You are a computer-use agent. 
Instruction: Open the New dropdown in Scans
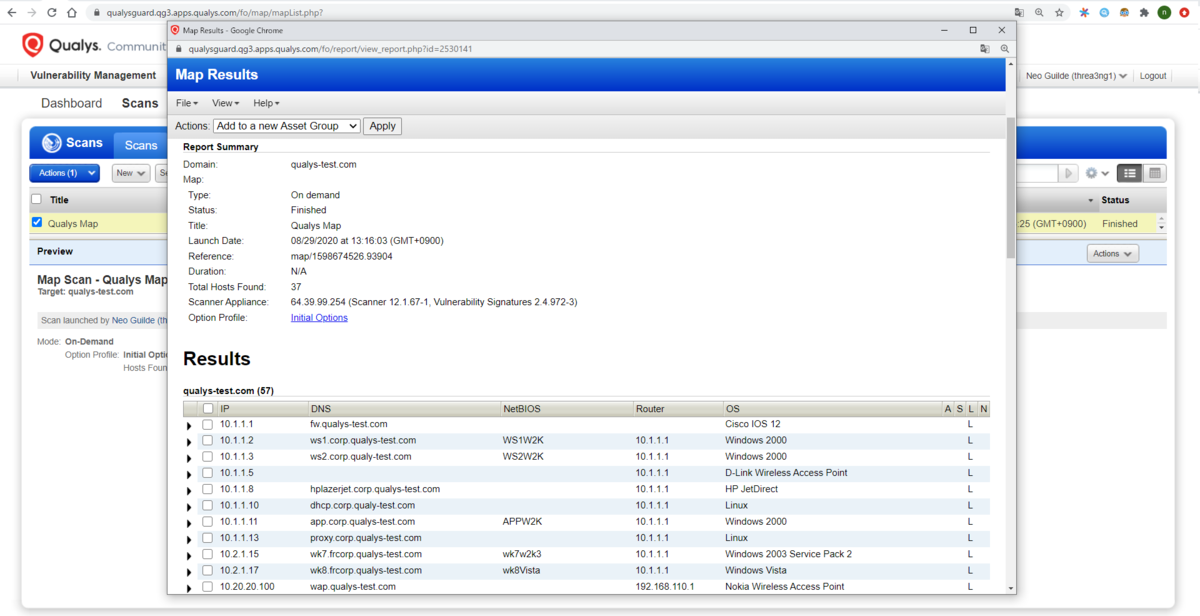point(131,173)
